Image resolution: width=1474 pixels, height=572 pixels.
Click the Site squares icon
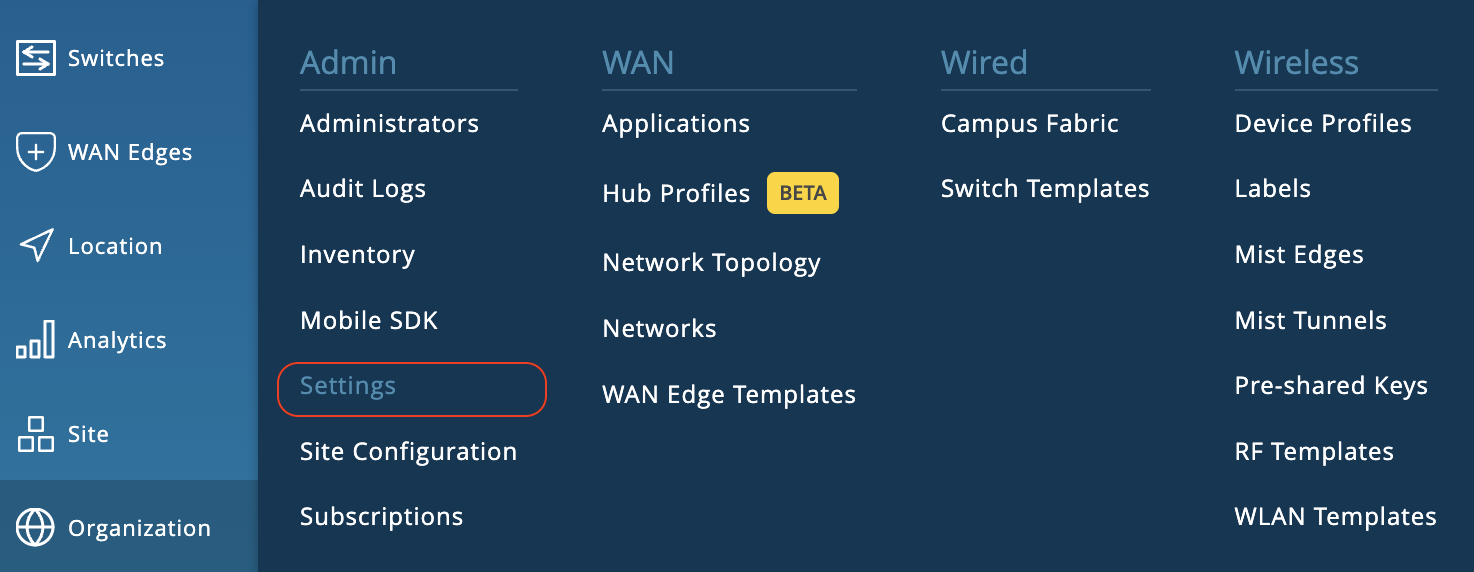tap(36, 434)
